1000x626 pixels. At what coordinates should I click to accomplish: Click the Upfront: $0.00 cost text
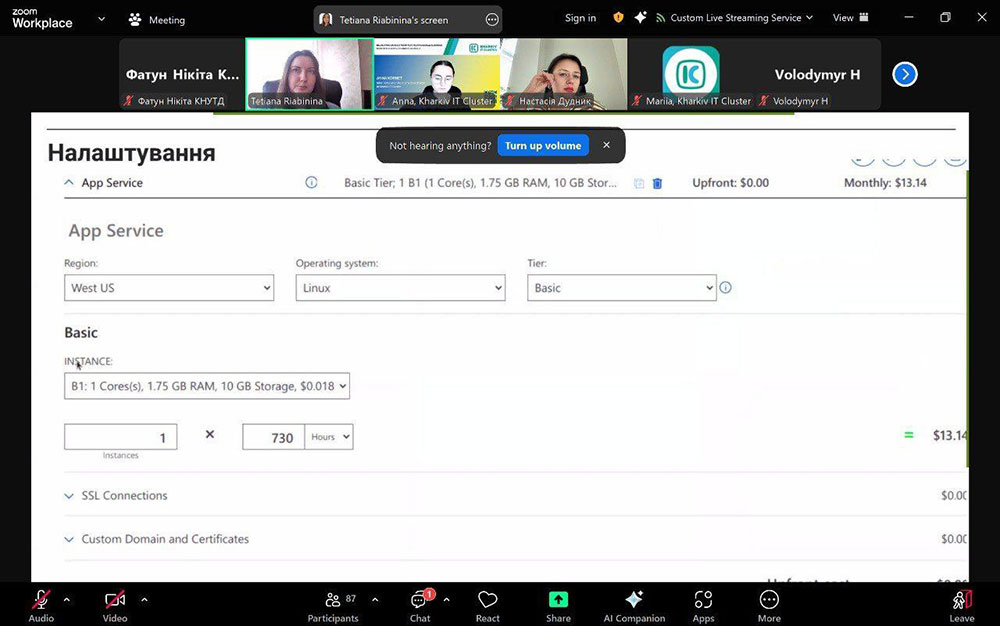click(731, 183)
